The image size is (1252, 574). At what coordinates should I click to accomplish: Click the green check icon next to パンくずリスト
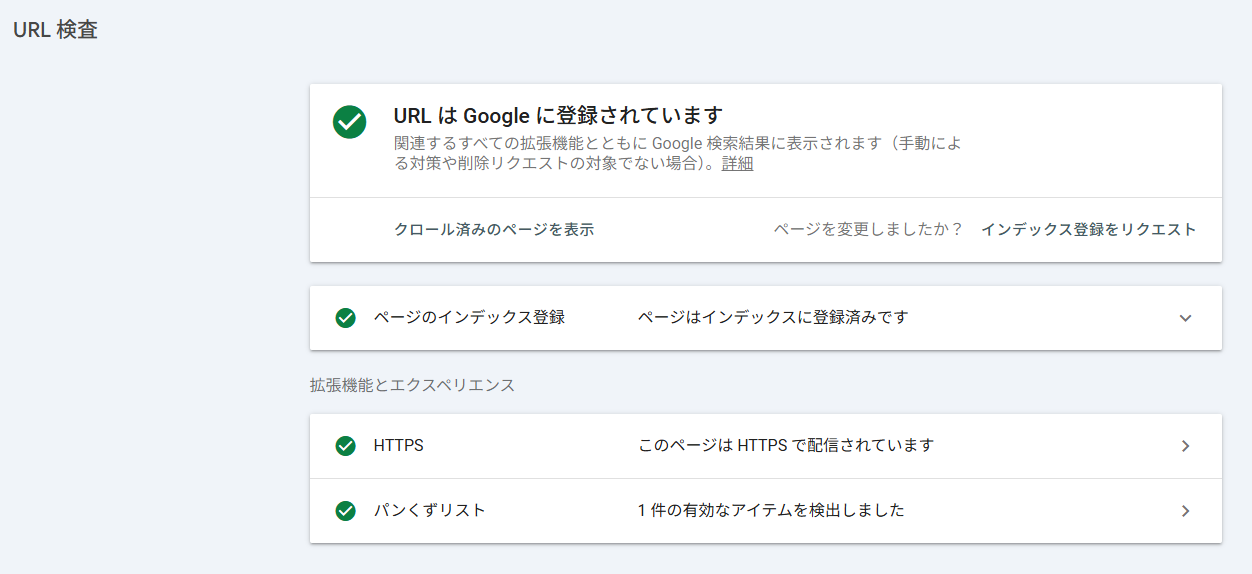[345, 511]
